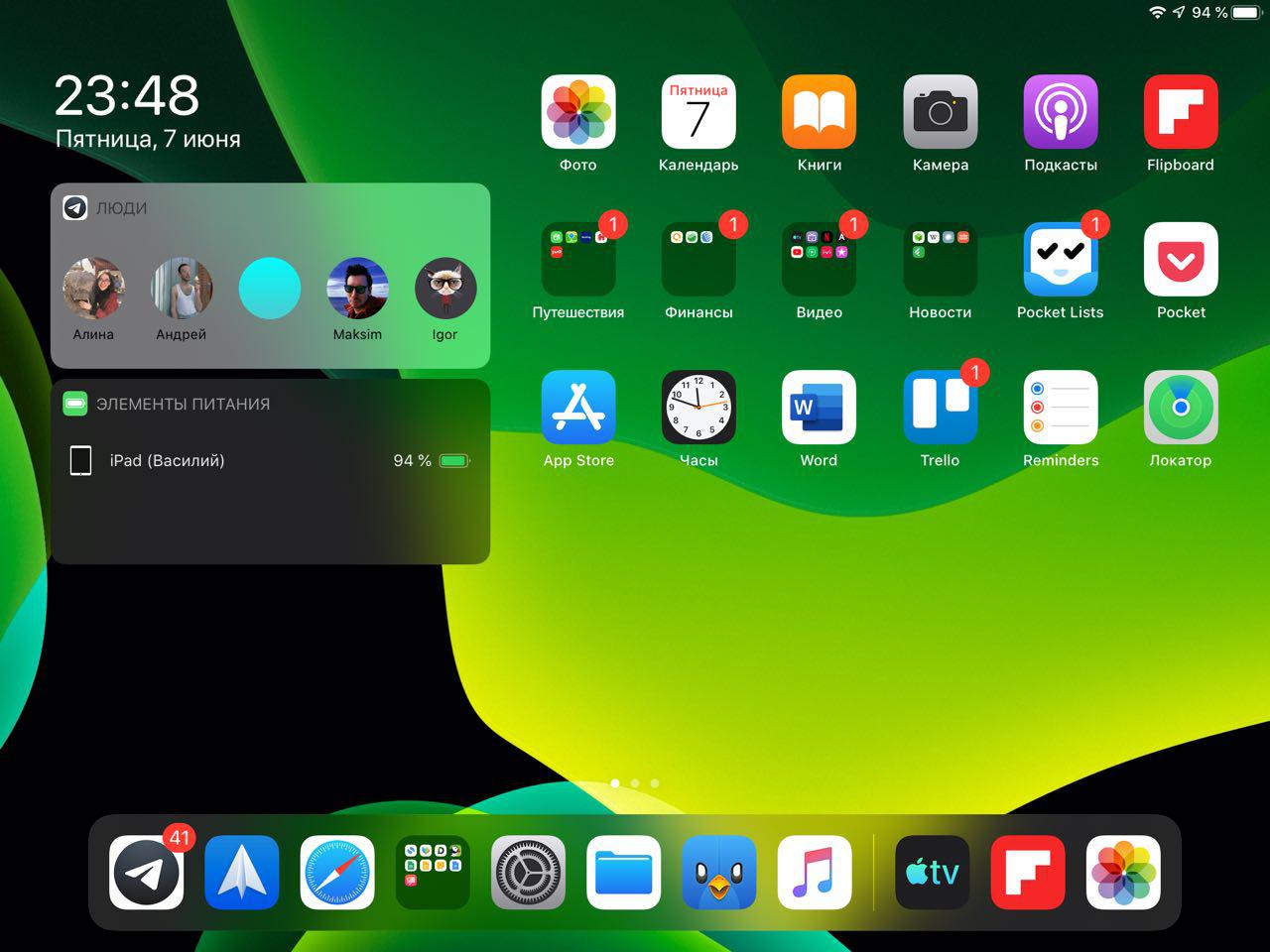Launch the Podcasts app

1061,112
